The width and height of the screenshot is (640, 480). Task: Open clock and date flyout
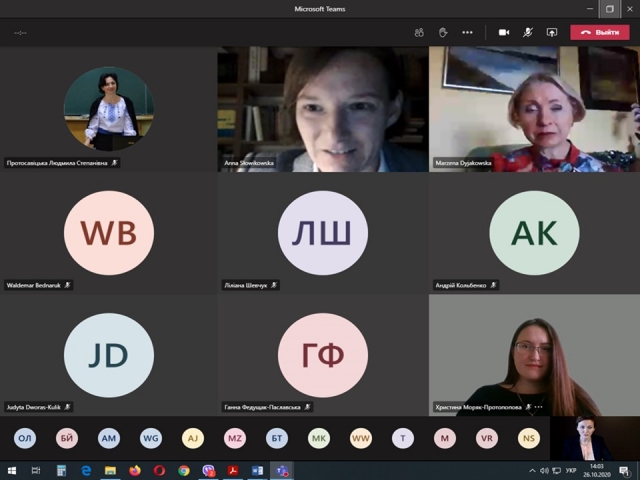coord(597,471)
